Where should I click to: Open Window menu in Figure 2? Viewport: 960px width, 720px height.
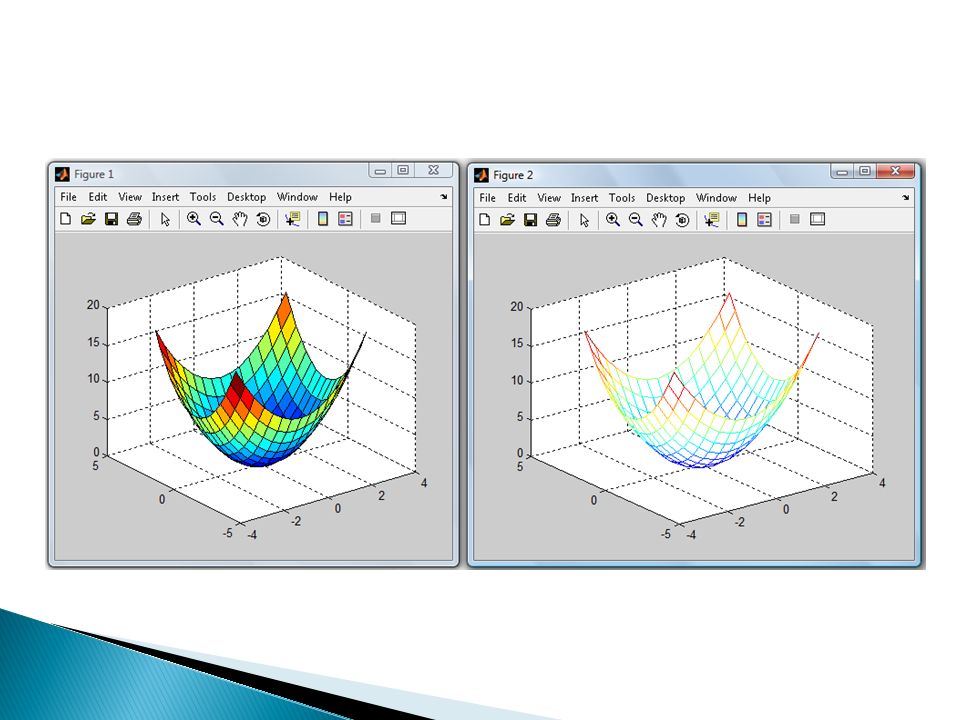click(x=716, y=198)
